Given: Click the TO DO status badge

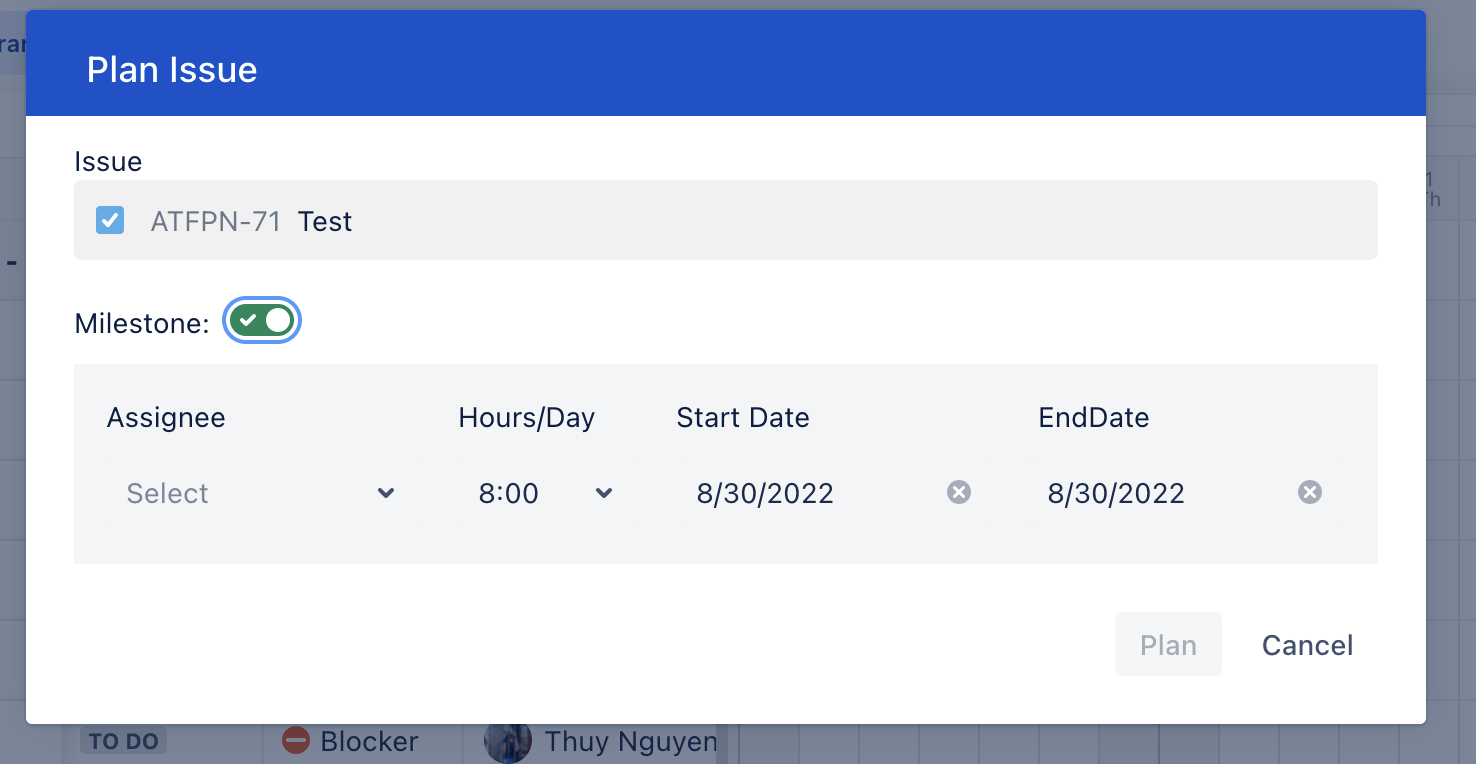Looking at the screenshot, I should coord(124,741).
